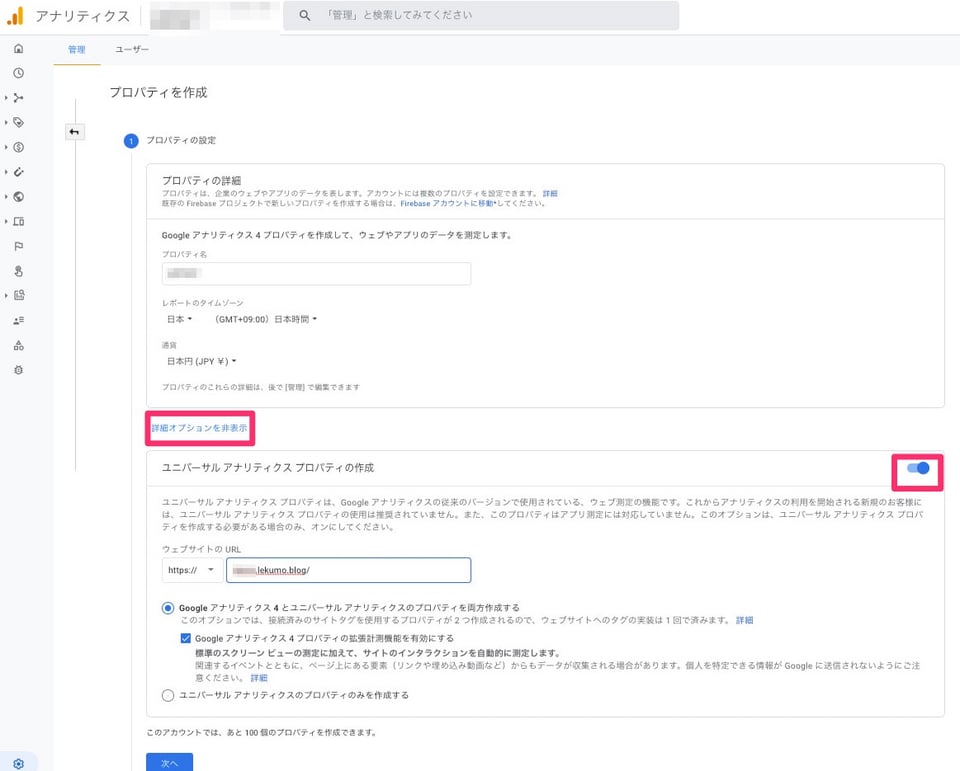Open the 日本 country dropdown
This screenshot has width=960, height=771.
click(179, 319)
